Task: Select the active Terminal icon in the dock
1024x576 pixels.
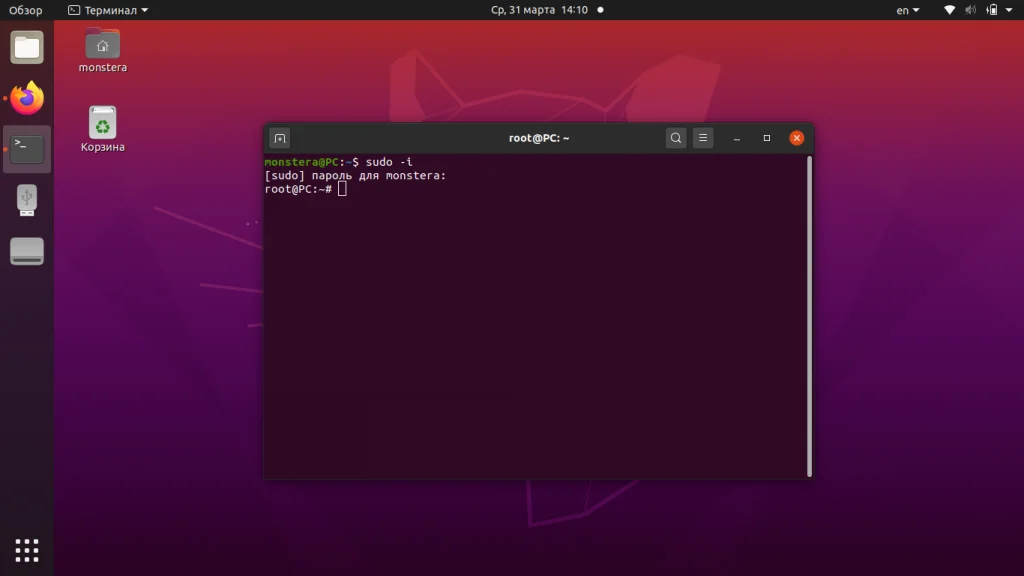Action: tap(26, 147)
